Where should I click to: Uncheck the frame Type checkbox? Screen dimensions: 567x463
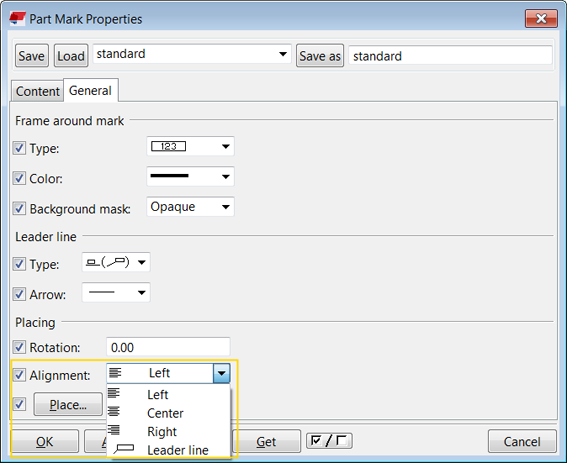(x=19, y=148)
